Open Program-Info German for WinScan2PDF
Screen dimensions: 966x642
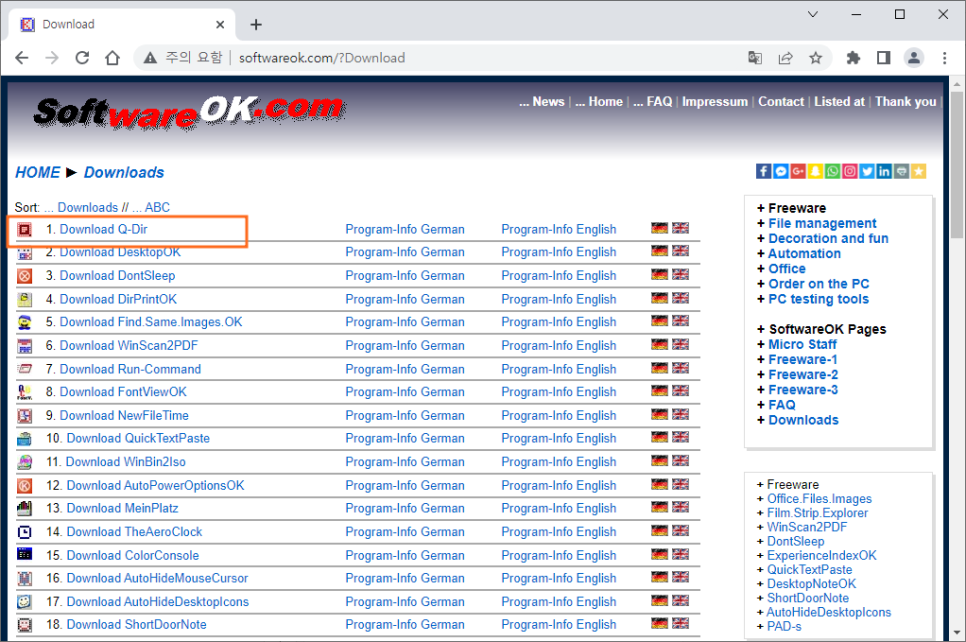pyautogui.click(x=405, y=346)
